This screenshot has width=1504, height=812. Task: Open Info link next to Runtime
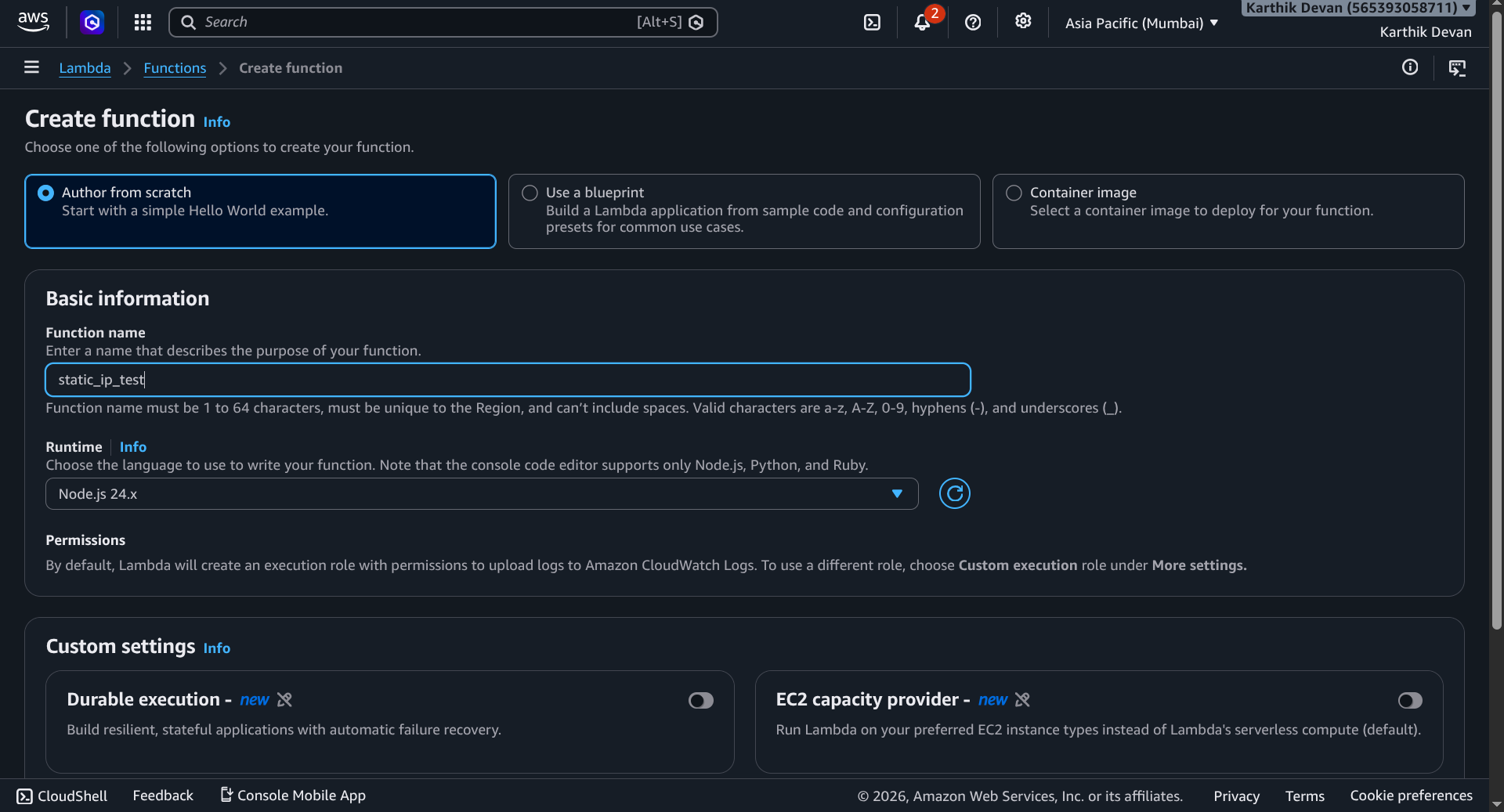pyautogui.click(x=133, y=447)
